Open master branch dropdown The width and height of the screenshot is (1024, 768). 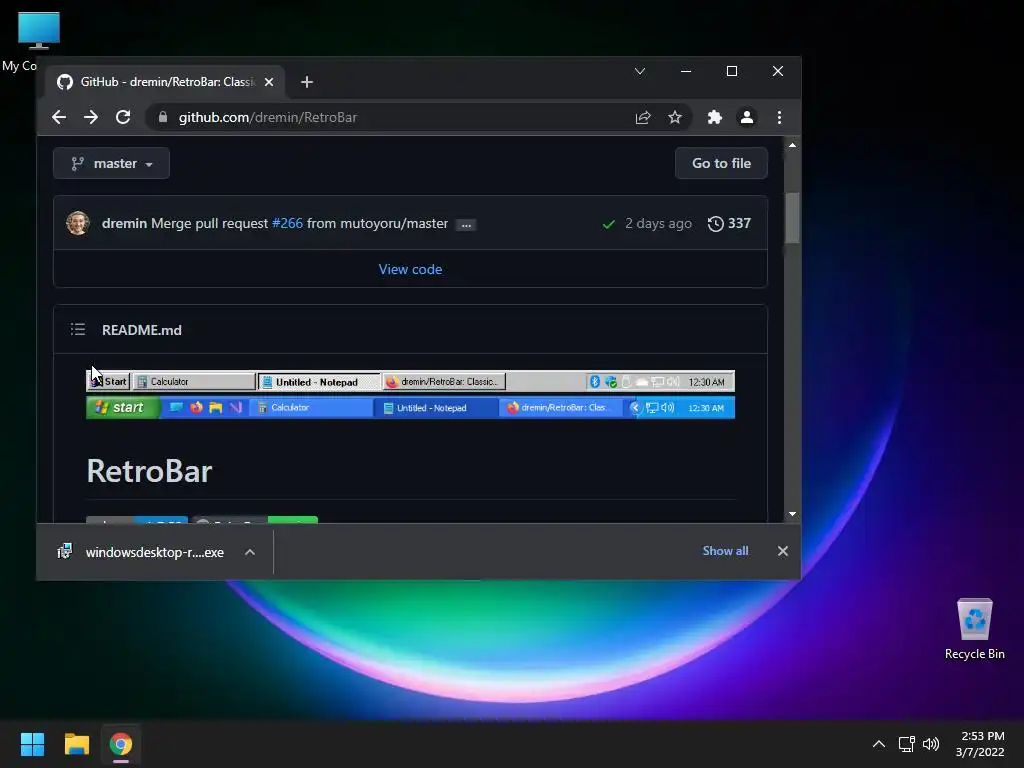click(112, 163)
